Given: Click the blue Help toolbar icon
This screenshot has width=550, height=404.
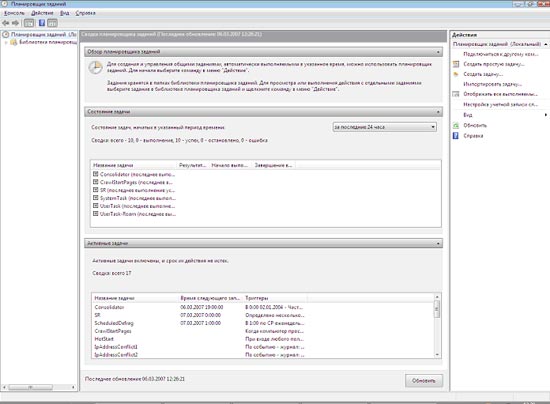Looking at the screenshot, I should tap(42, 23).
